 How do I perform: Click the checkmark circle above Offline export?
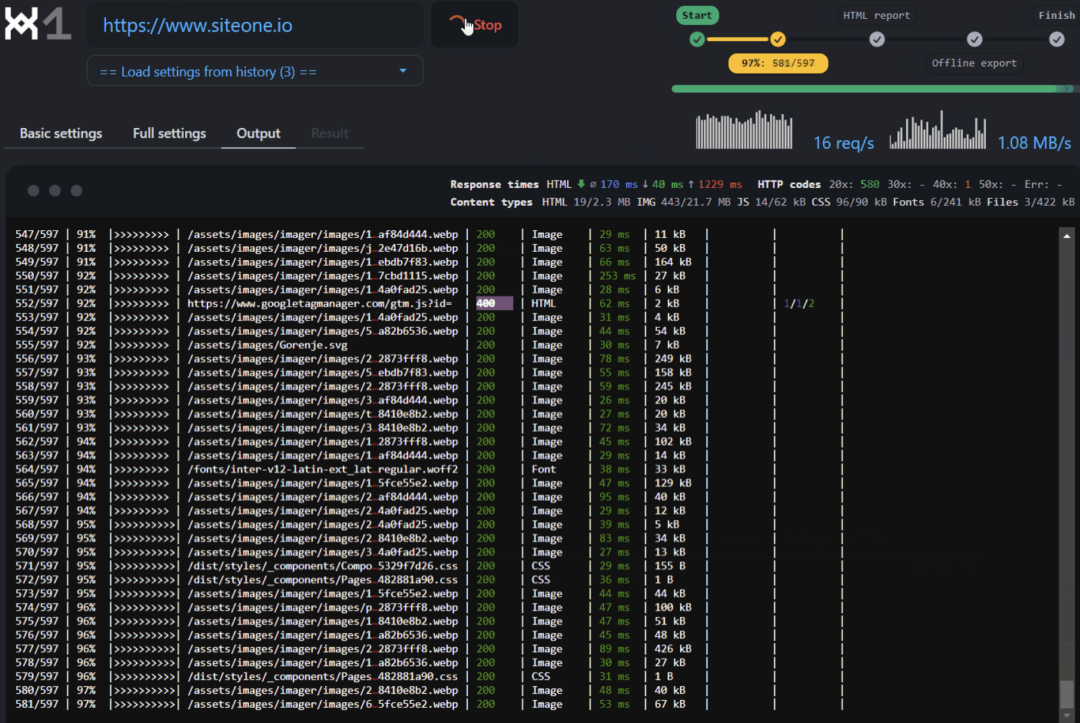974,39
